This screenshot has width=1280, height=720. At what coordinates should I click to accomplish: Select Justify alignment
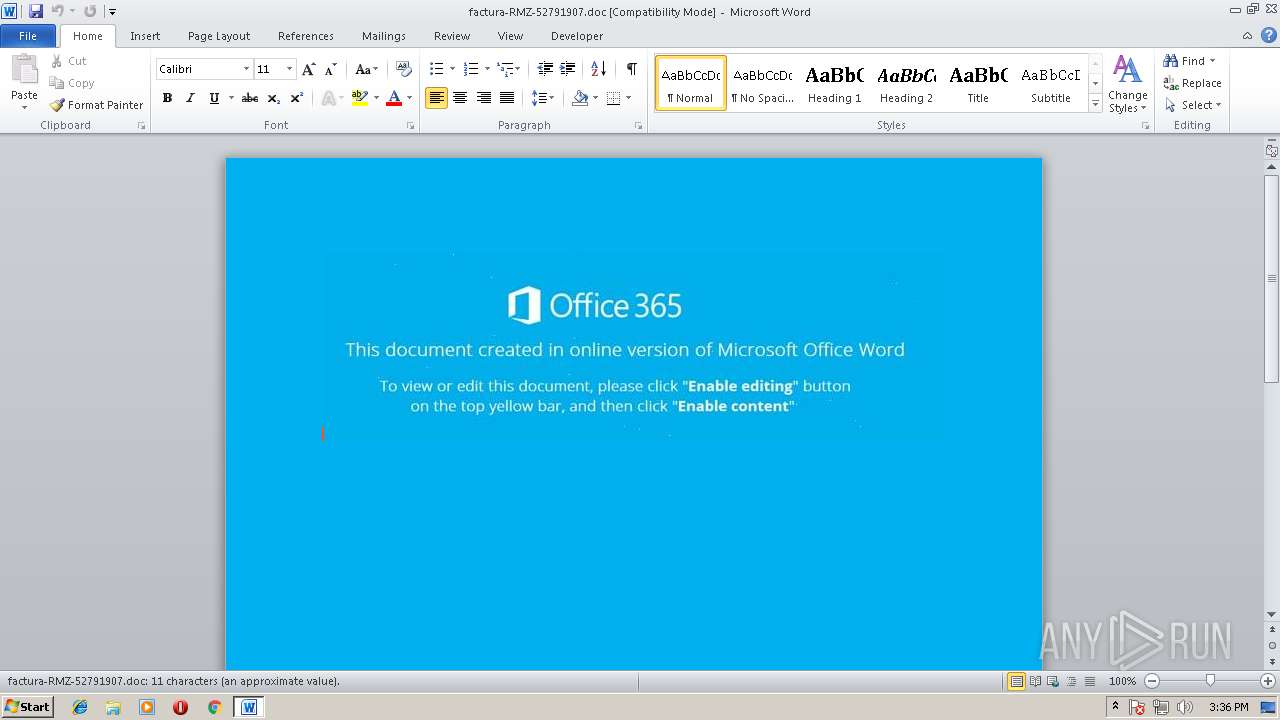(507, 98)
